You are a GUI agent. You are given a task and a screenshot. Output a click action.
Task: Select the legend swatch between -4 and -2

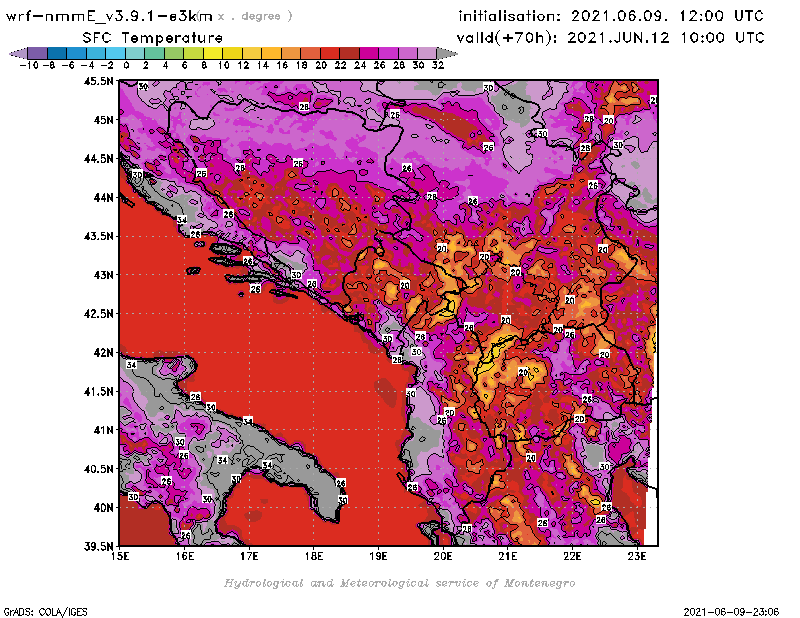click(96, 53)
